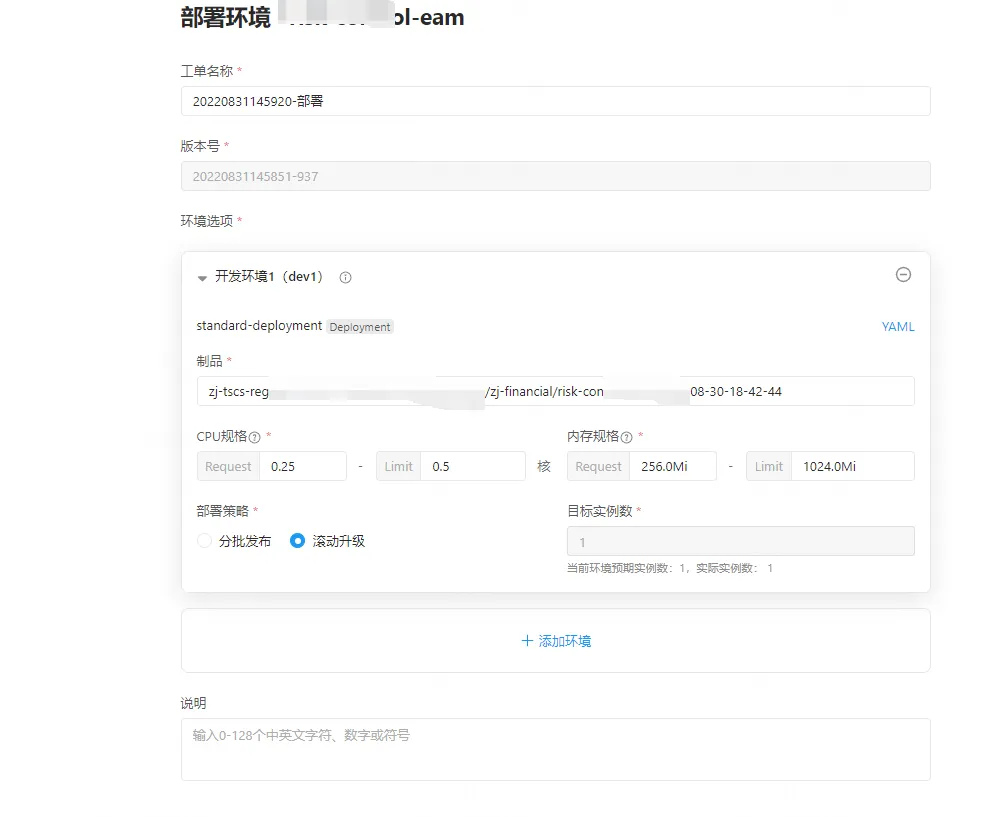Click 添加环境 to add environment
Image resolution: width=996 pixels, height=817 pixels.
pos(556,640)
